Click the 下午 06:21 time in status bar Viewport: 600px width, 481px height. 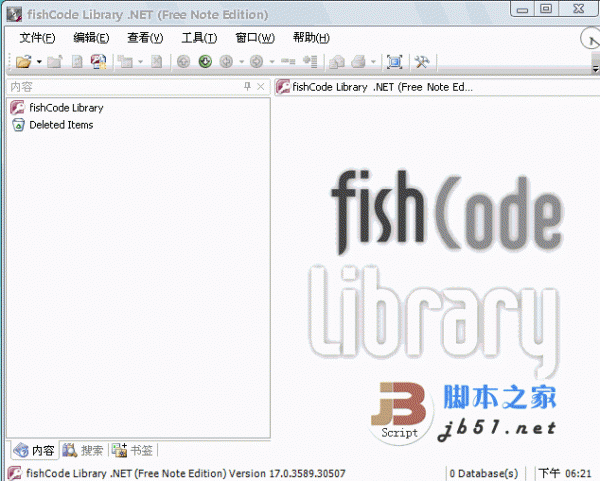pyautogui.click(x=566, y=473)
